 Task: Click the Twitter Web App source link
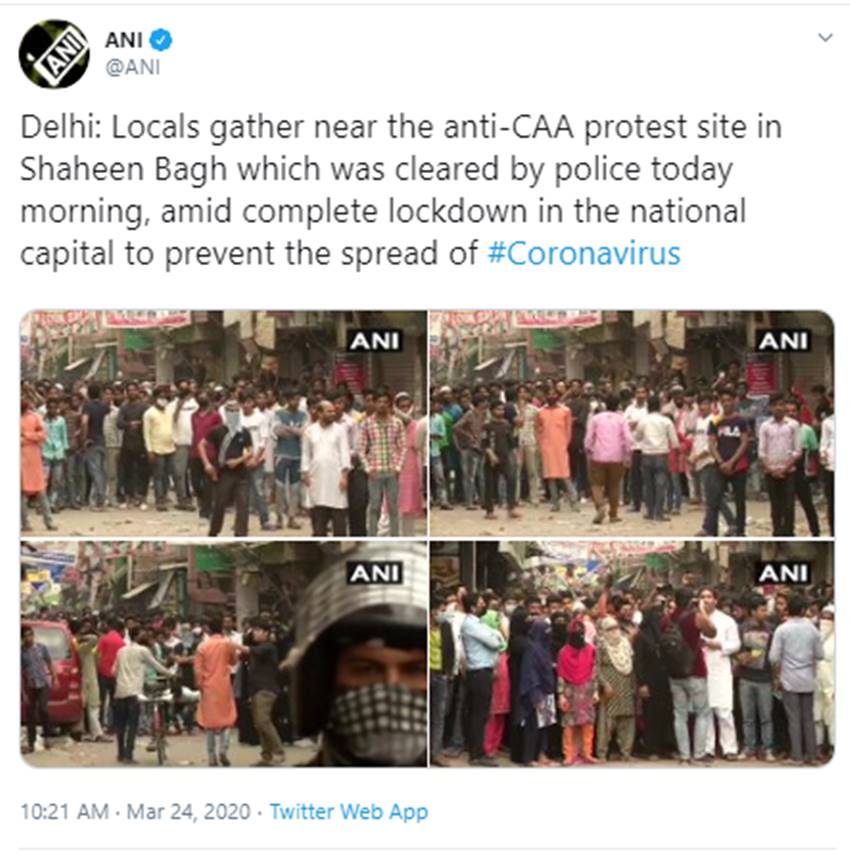[349, 811]
